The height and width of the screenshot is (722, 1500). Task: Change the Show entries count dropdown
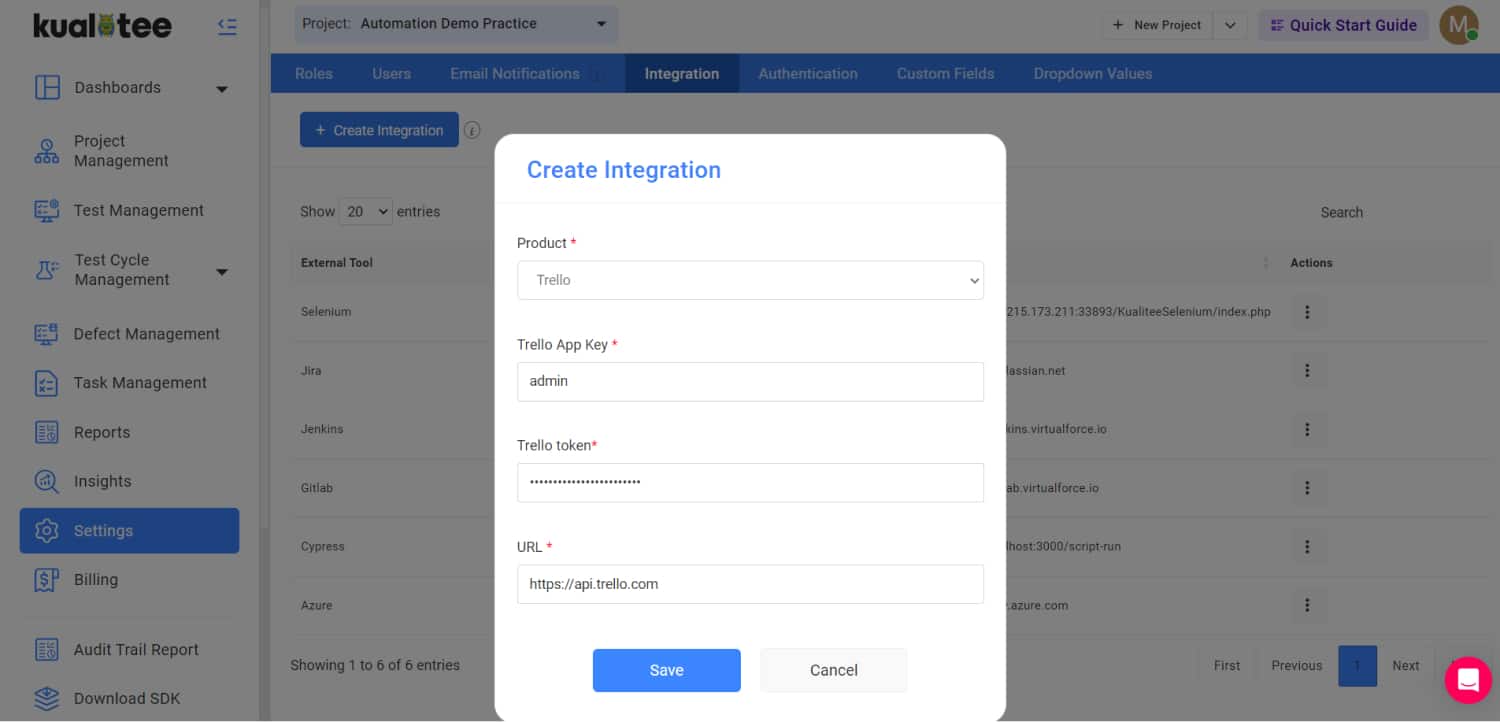click(x=366, y=212)
